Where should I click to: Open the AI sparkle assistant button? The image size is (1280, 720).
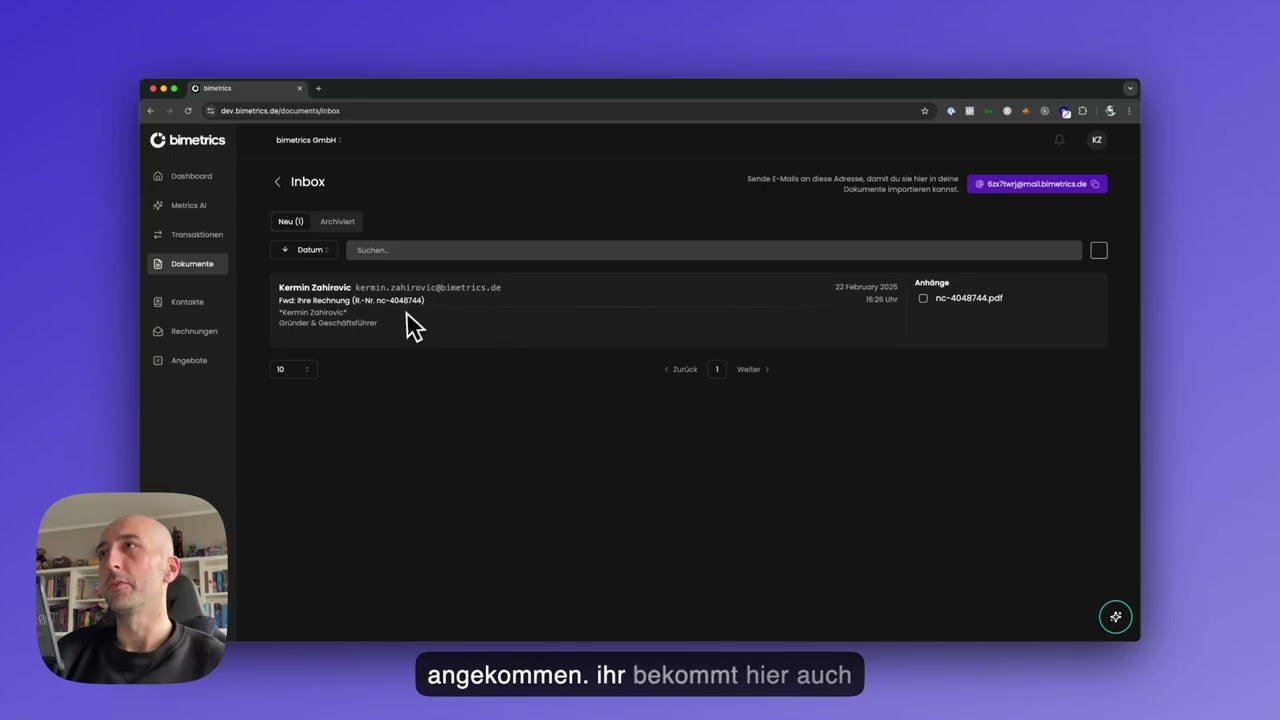point(1116,617)
